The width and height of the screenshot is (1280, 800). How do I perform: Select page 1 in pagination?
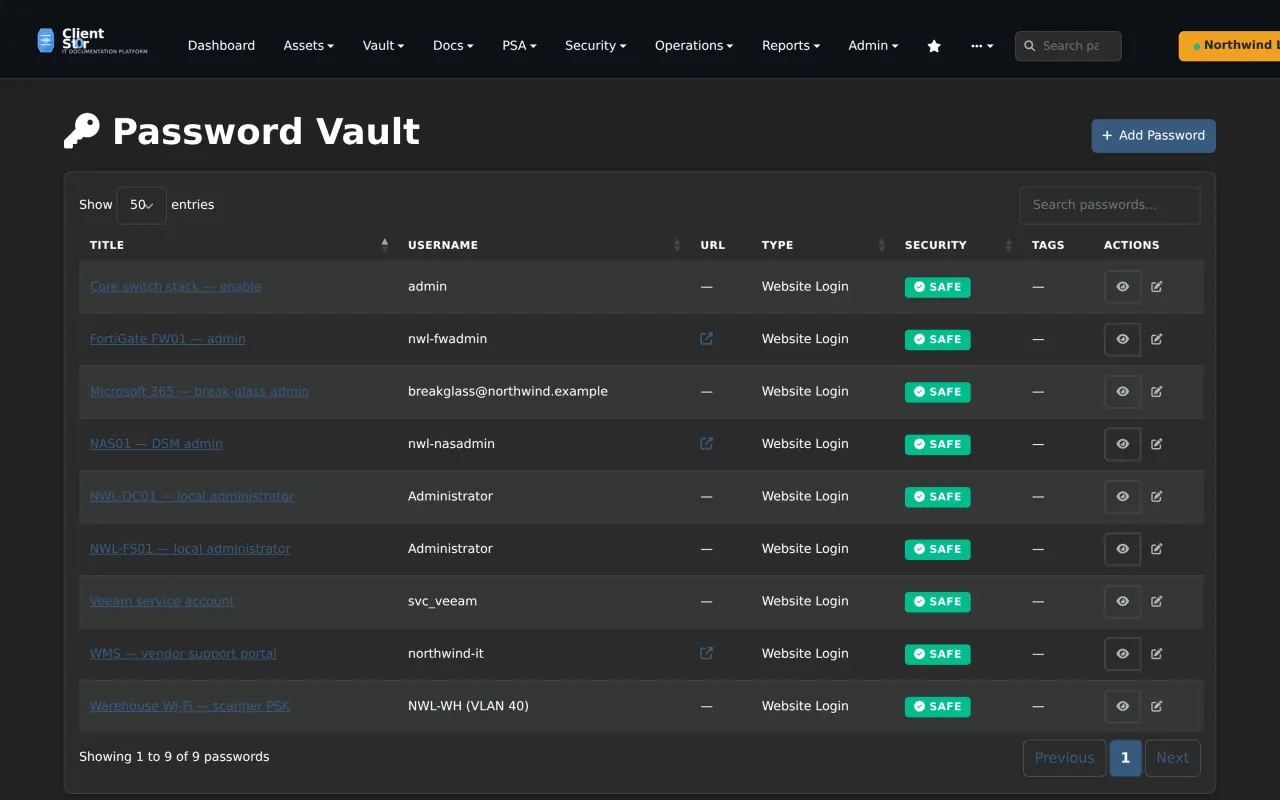point(1125,758)
